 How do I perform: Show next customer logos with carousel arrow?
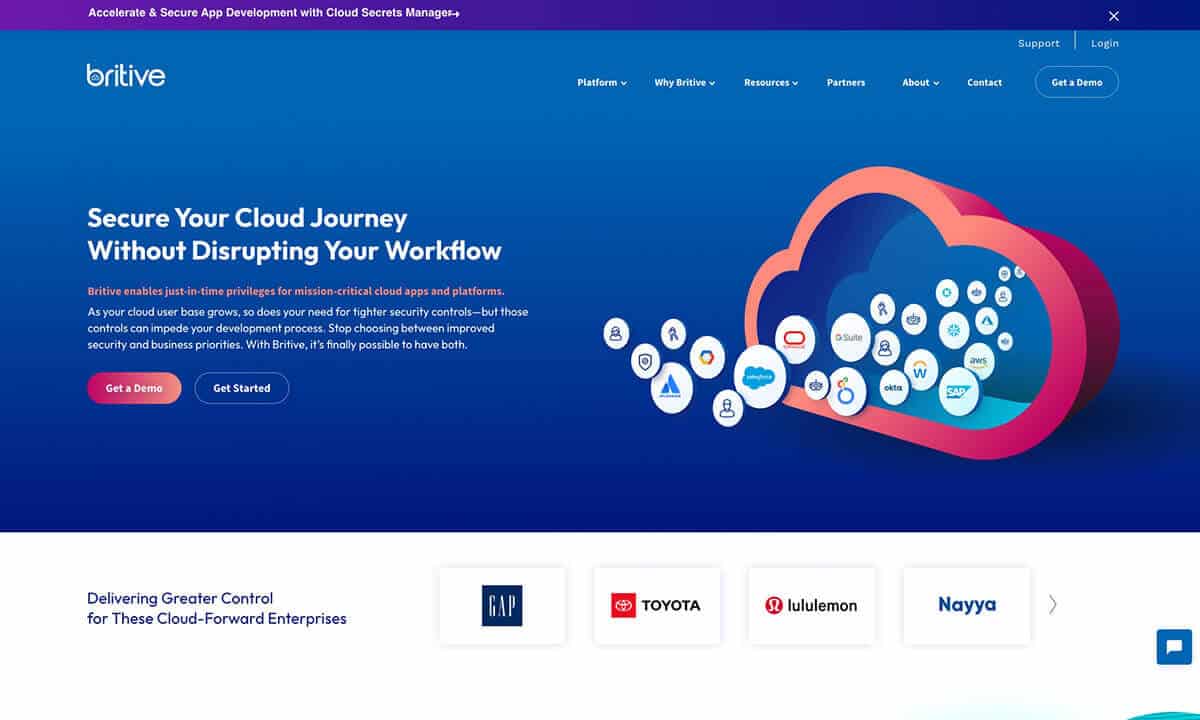(x=1052, y=604)
